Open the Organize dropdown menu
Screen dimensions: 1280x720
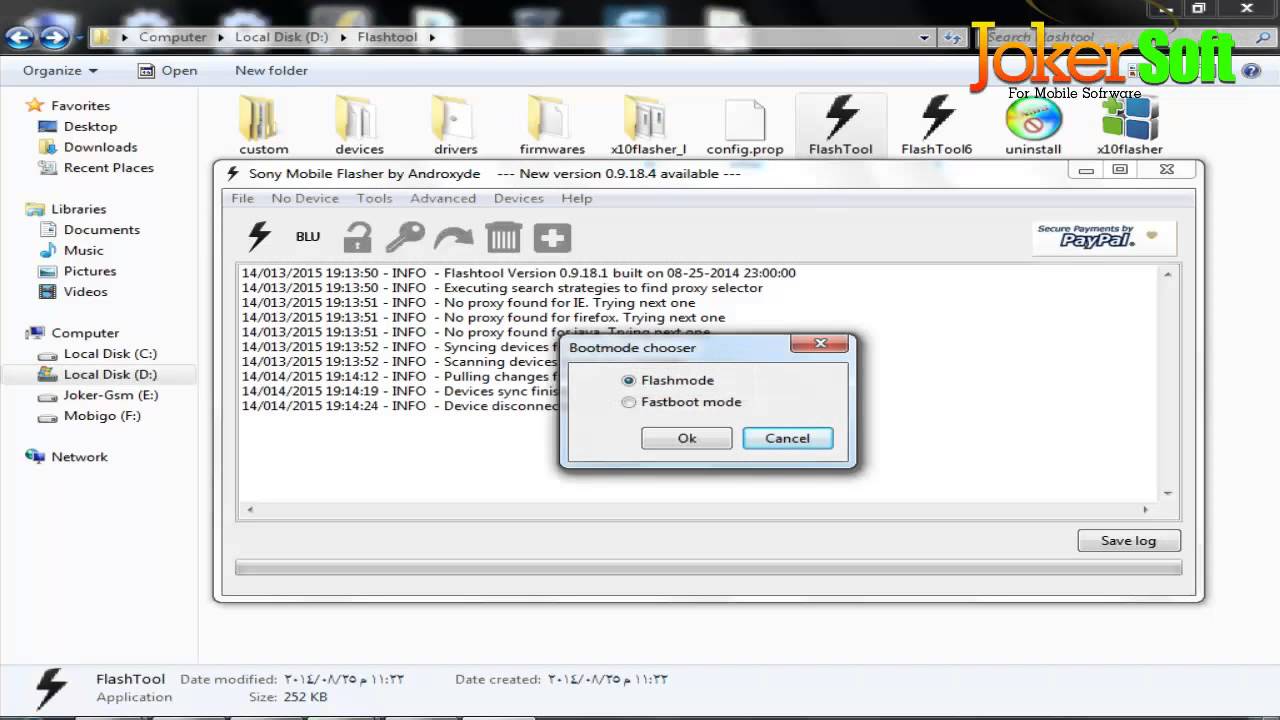[x=61, y=71]
